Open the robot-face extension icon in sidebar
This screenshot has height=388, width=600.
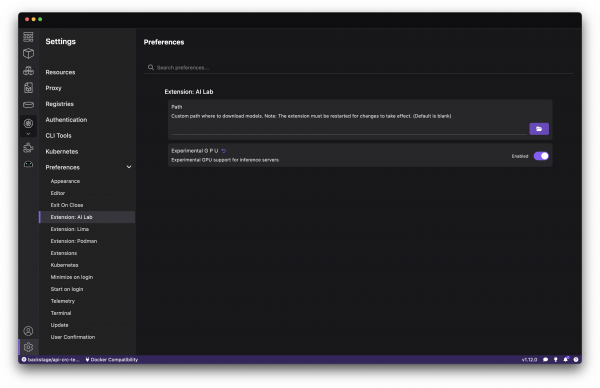pyautogui.click(x=28, y=165)
